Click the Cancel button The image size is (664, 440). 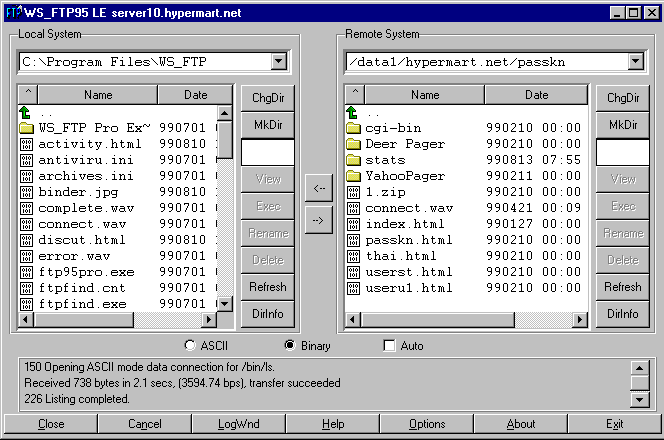point(144,424)
